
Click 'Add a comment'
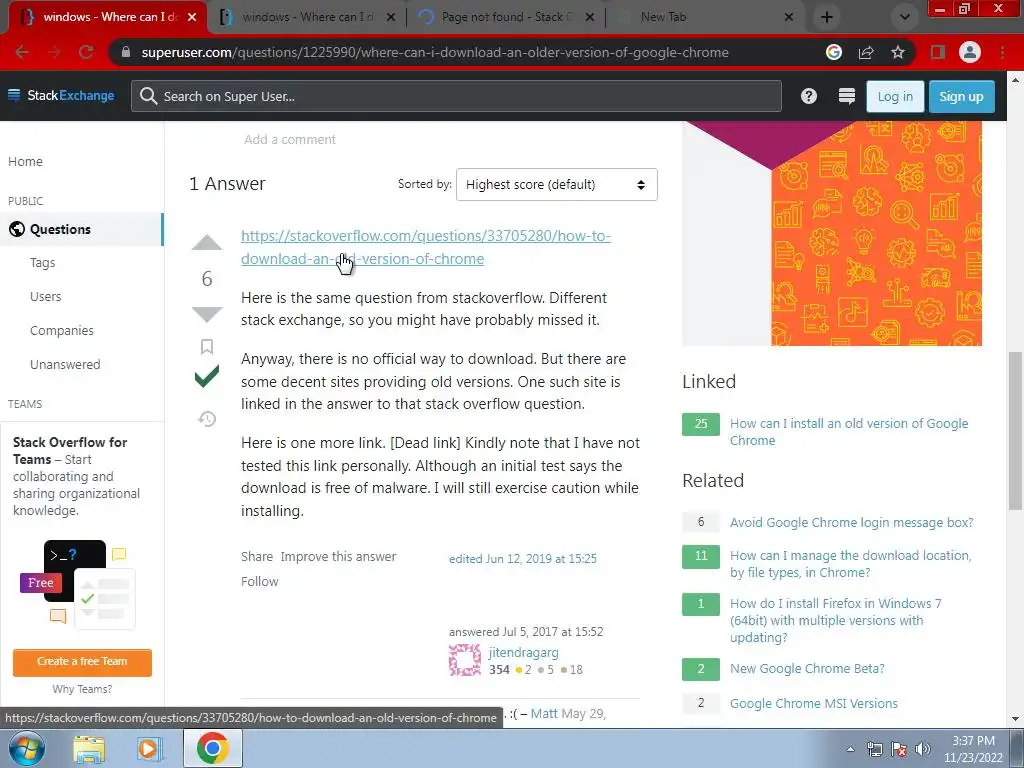tap(290, 139)
